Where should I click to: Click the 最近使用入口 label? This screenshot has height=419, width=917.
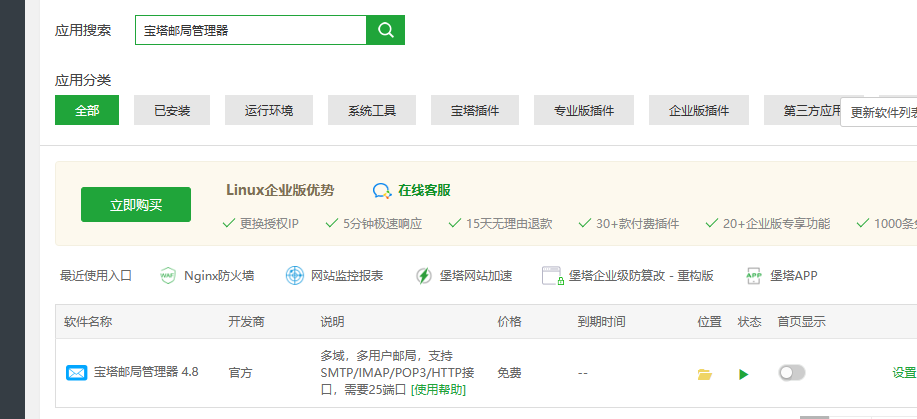pyautogui.click(x=96, y=276)
